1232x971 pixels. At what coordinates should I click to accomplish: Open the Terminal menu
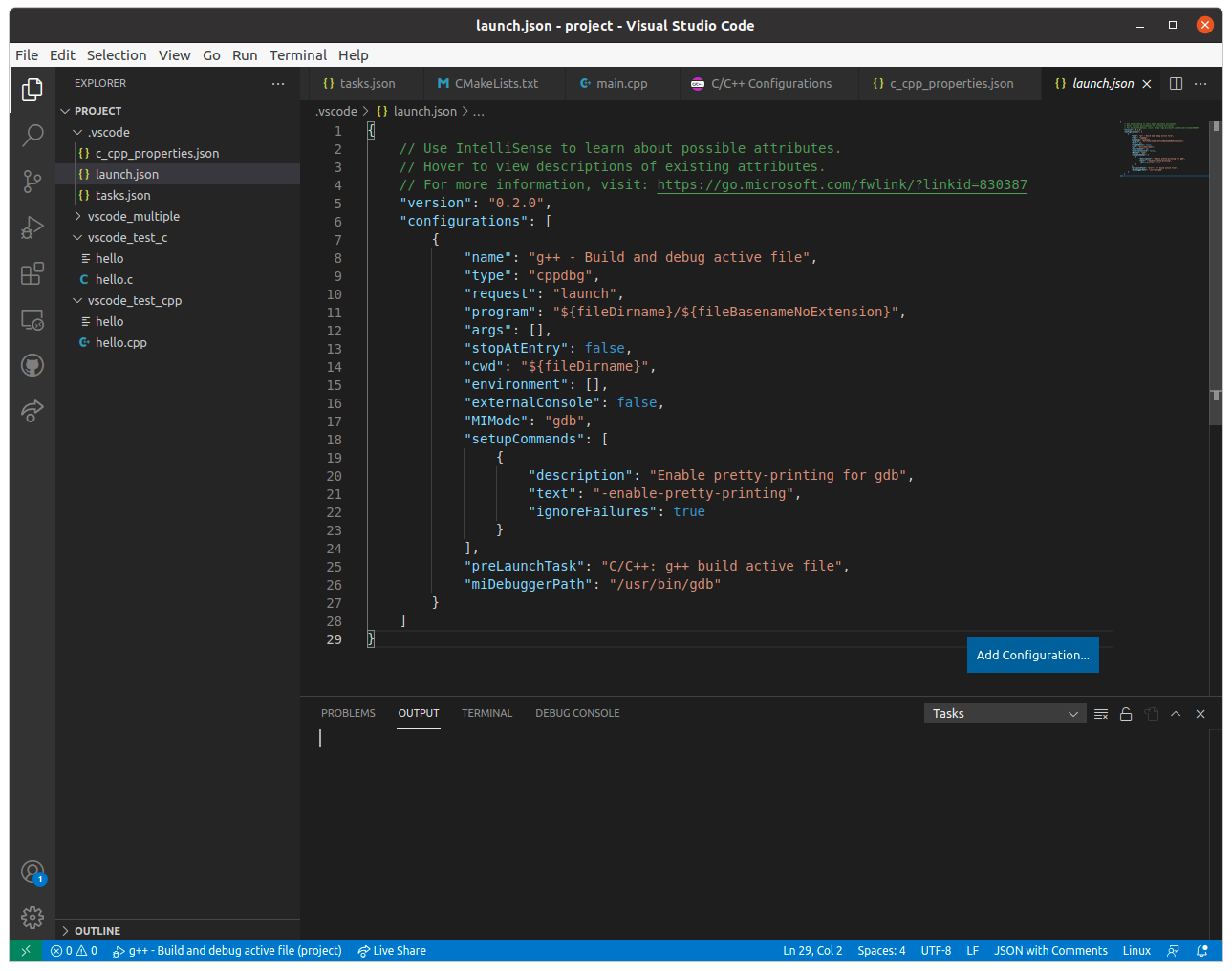click(298, 55)
